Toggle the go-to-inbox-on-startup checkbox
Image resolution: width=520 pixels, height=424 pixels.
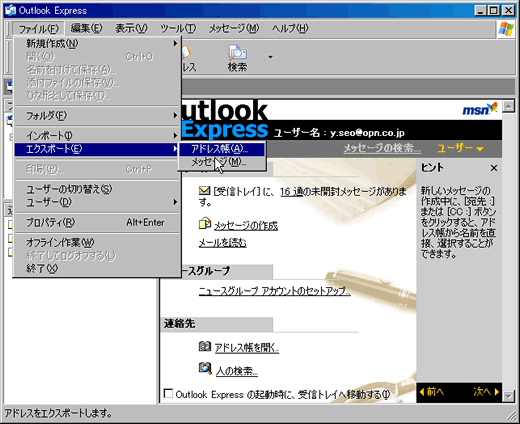[168, 394]
